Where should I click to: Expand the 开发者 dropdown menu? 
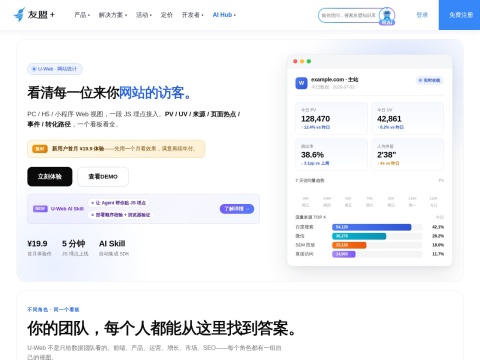[192, 15]
